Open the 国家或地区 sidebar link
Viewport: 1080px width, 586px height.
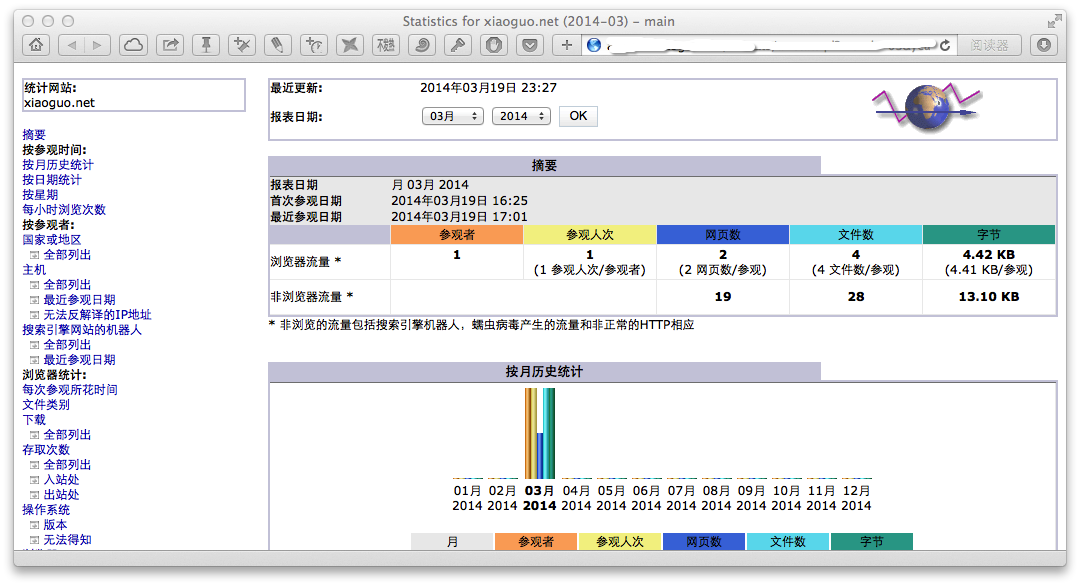(52, 240)
